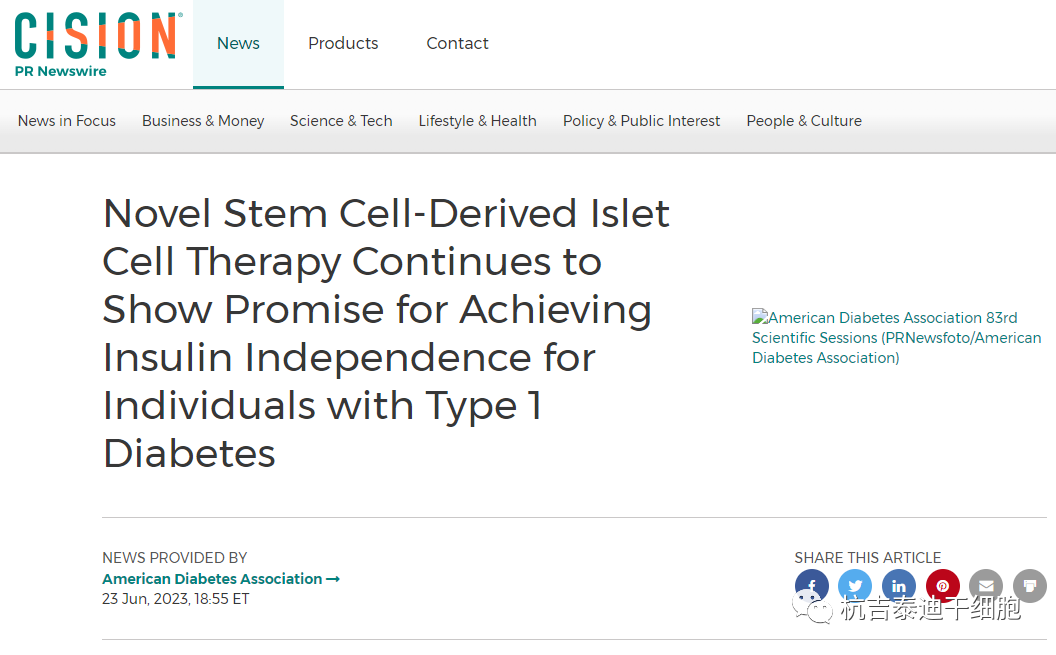Share the article on Twitter
This screenshot has width=1056, height=655.
(855, 586)
